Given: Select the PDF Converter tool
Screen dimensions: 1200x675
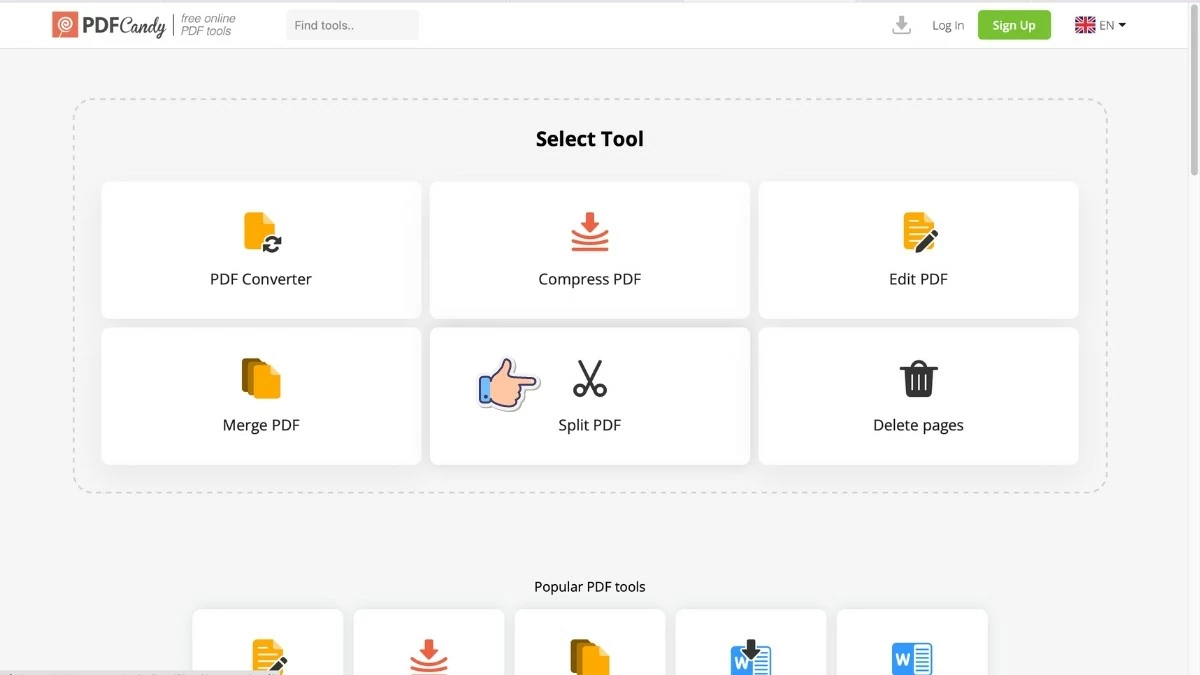Looking at the screenshot, I should [x=260, y=249].
